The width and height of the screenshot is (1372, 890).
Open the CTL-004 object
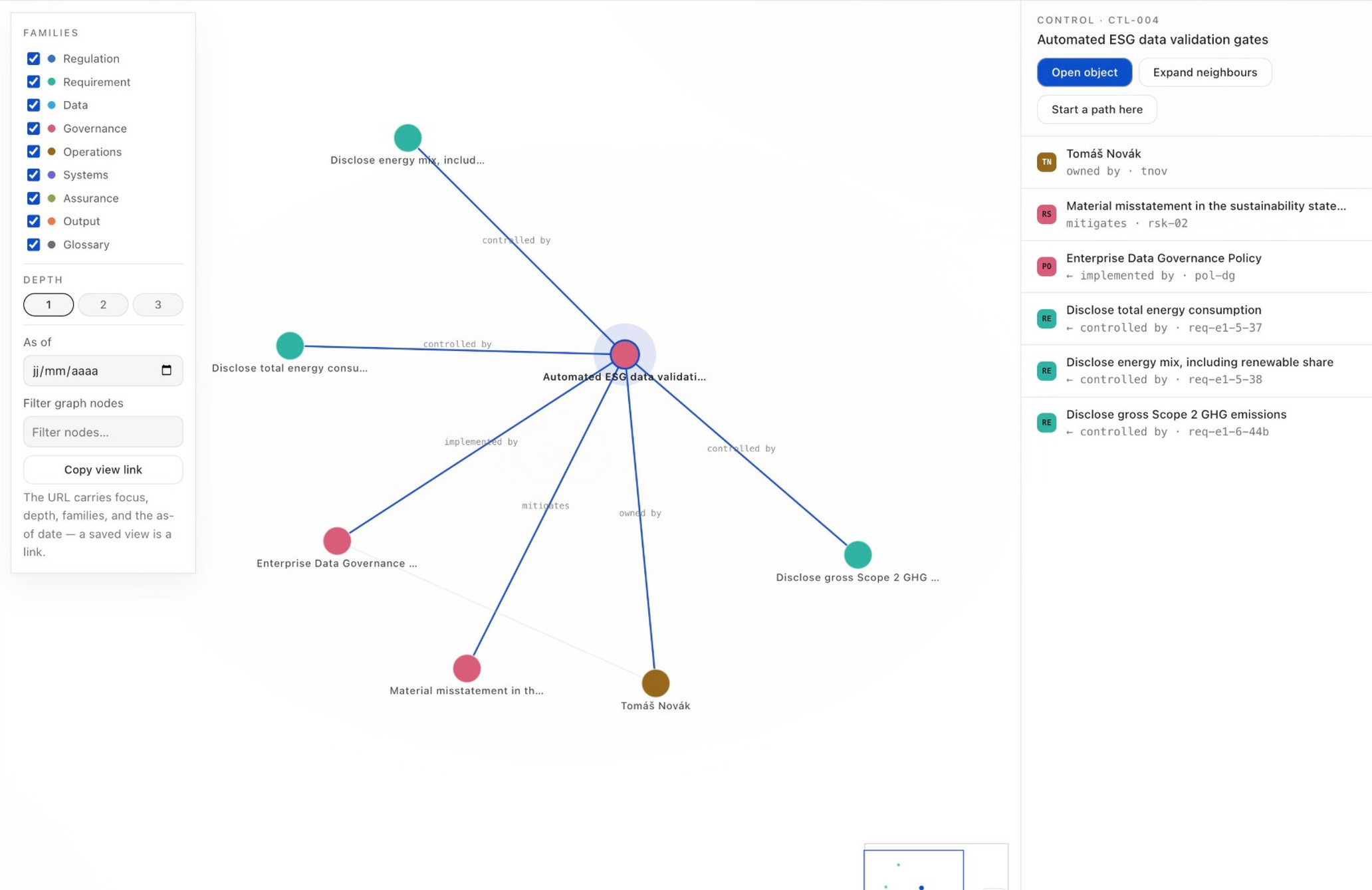1084,72
